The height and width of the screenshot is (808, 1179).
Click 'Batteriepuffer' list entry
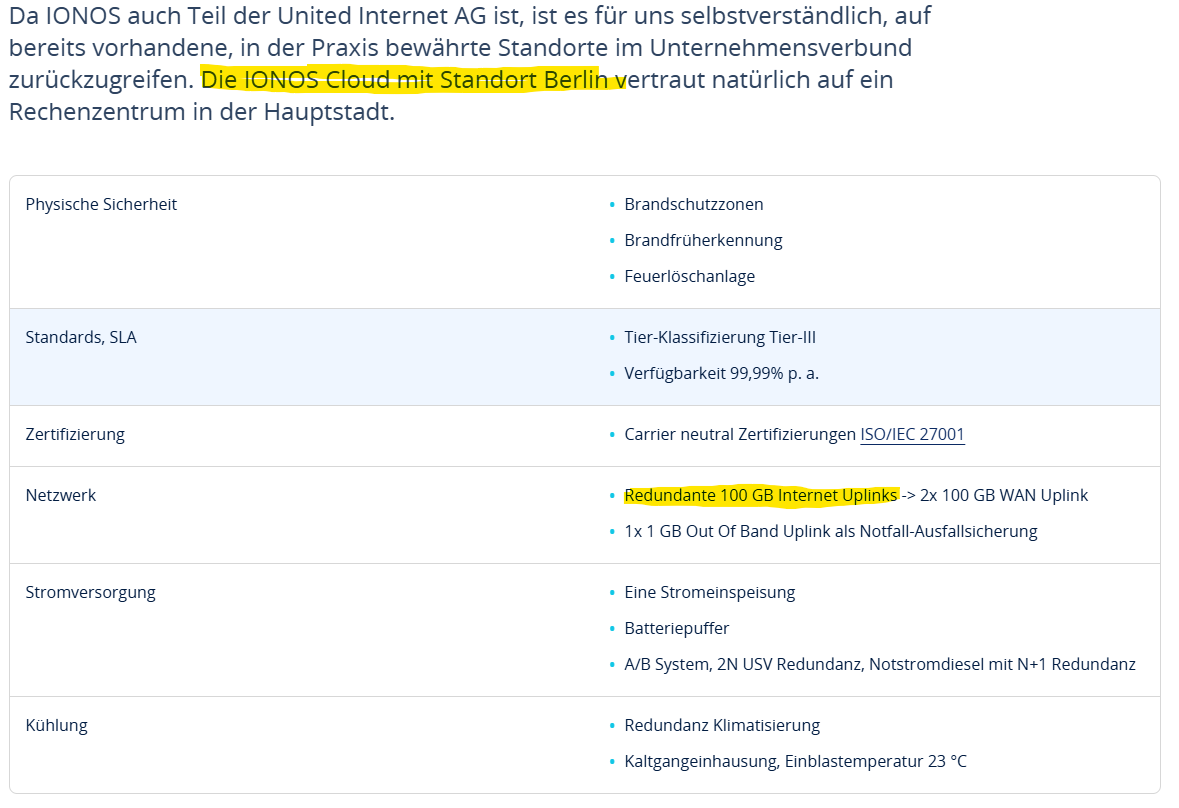coord(677,628)
